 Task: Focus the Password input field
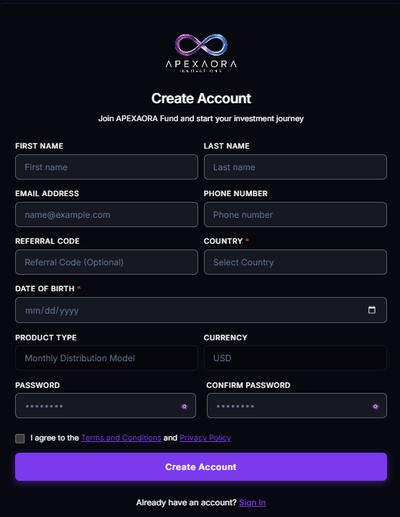tap(105, 406)
